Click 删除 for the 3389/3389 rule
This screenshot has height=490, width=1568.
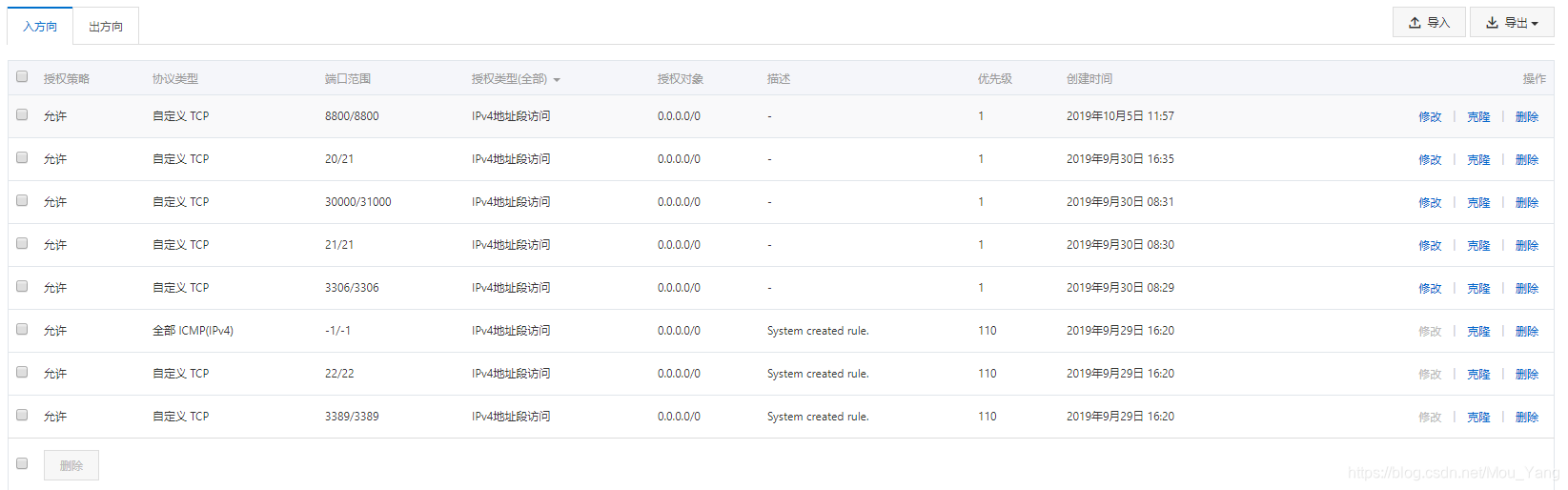coord(1527,418)
